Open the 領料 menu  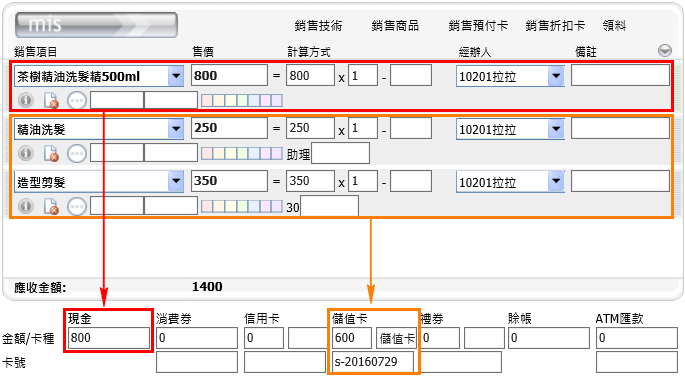pos(614,26)
